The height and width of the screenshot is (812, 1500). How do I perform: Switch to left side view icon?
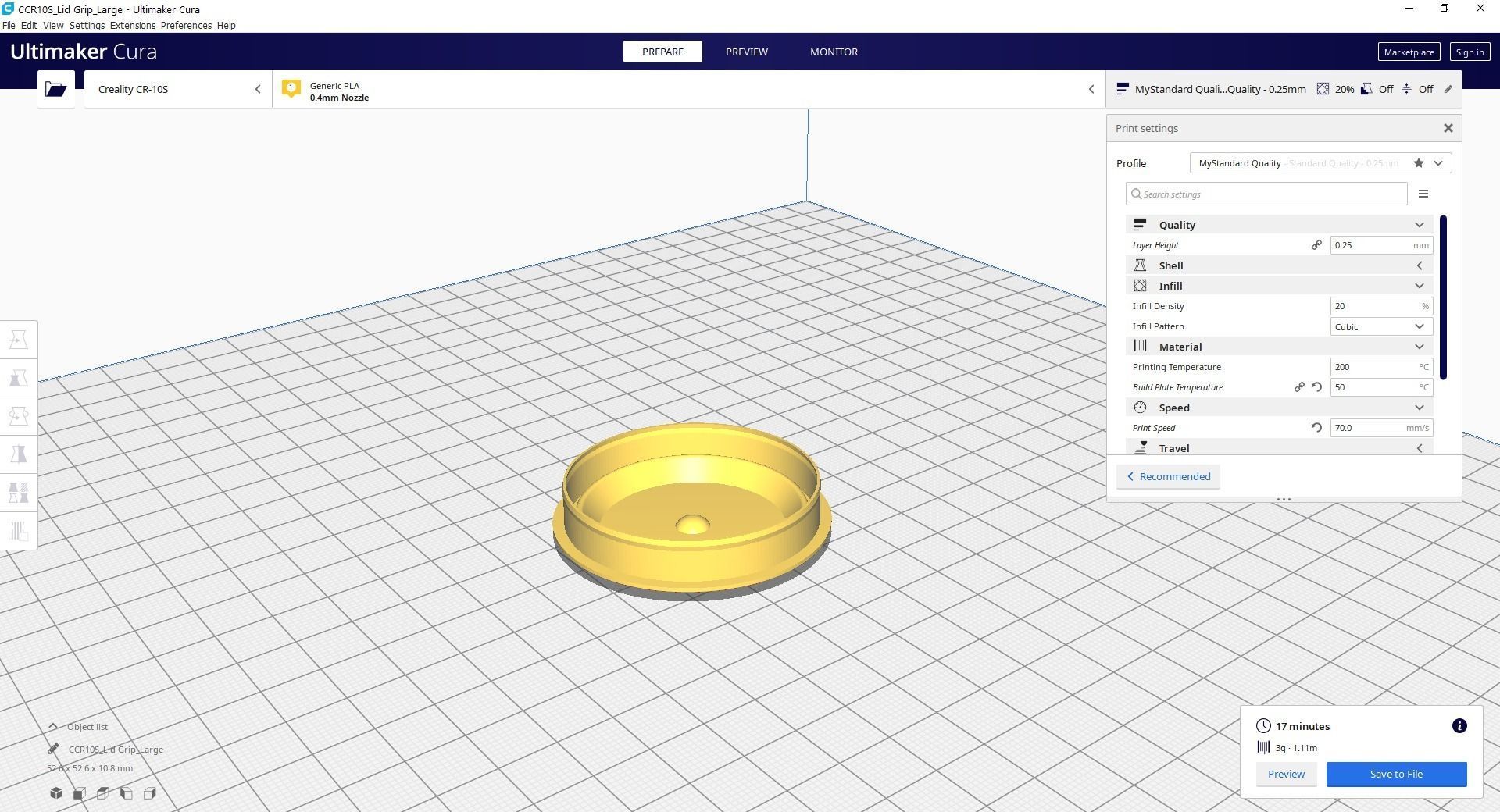127,793
